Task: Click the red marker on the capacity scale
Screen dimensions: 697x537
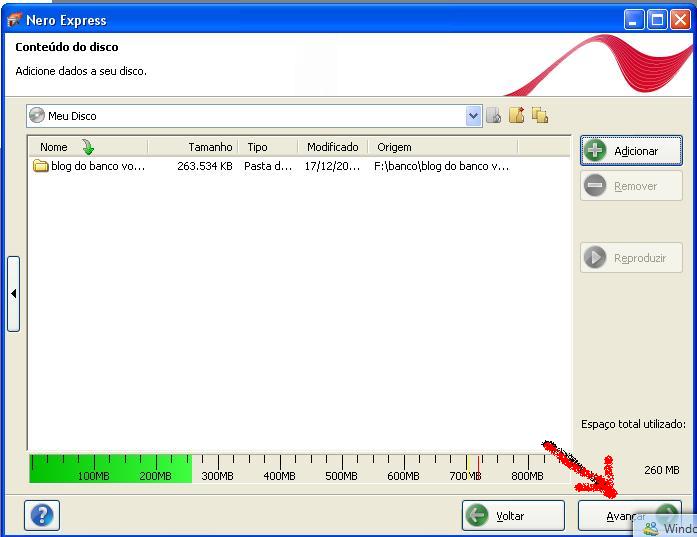Action: pyautogui.click(x=478, y=468)
